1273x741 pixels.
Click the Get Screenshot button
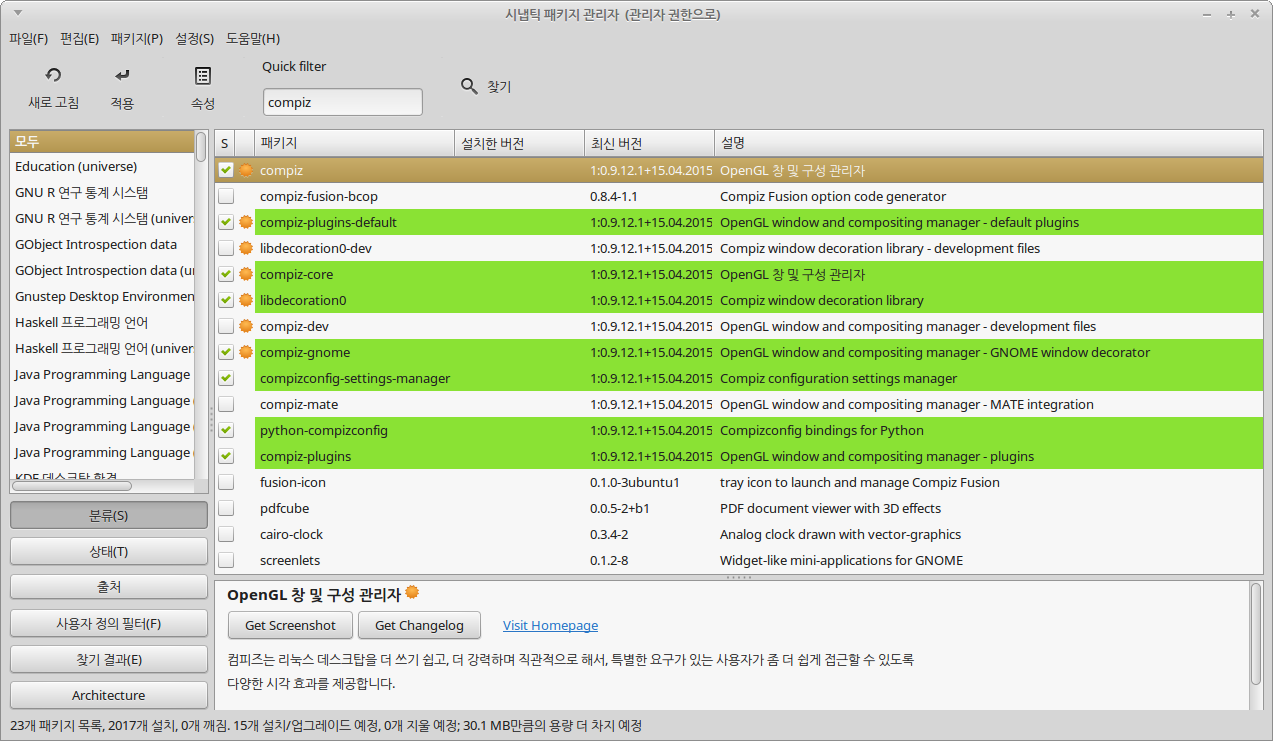tap(290, 625)
